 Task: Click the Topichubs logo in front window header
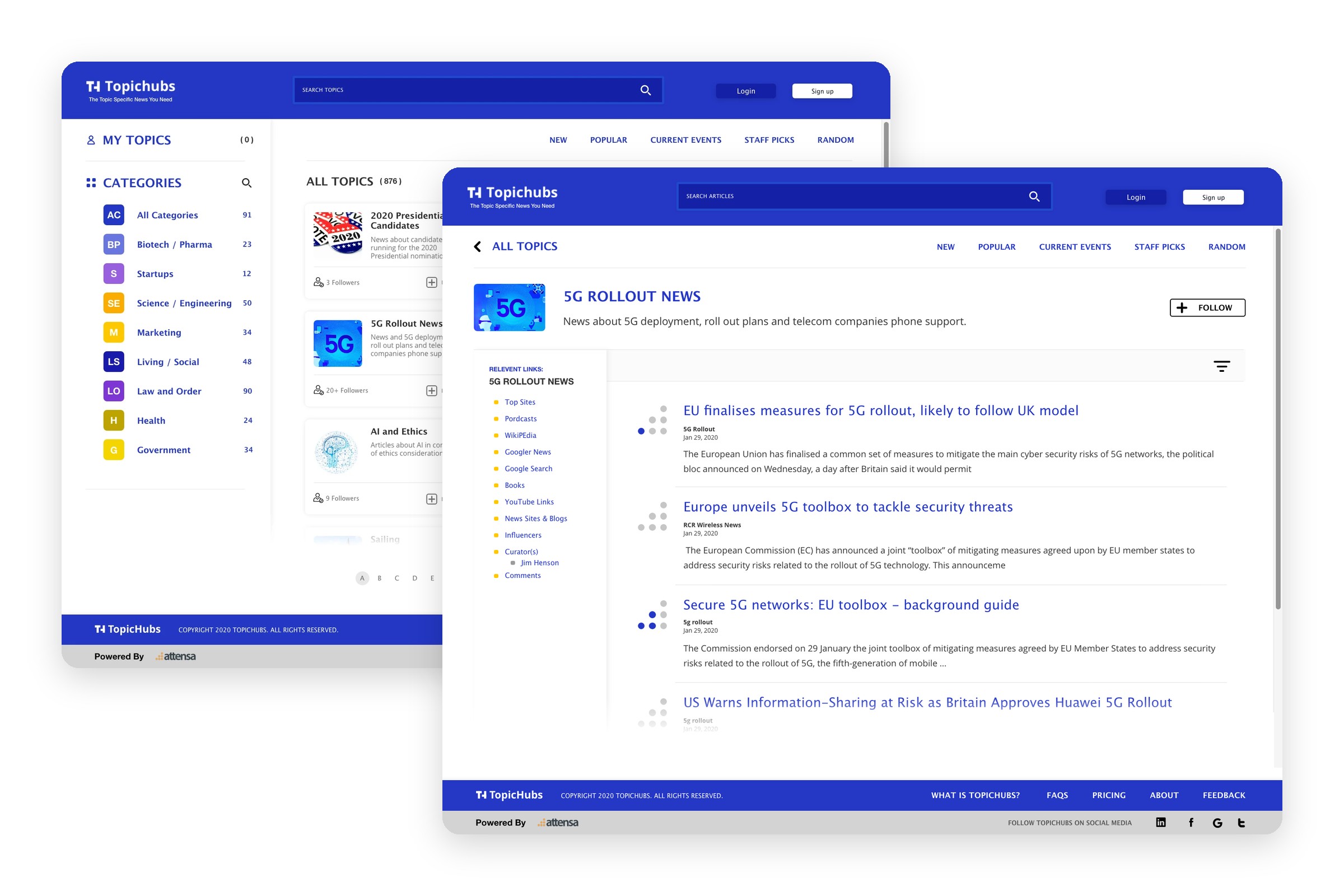pos(512,197)
